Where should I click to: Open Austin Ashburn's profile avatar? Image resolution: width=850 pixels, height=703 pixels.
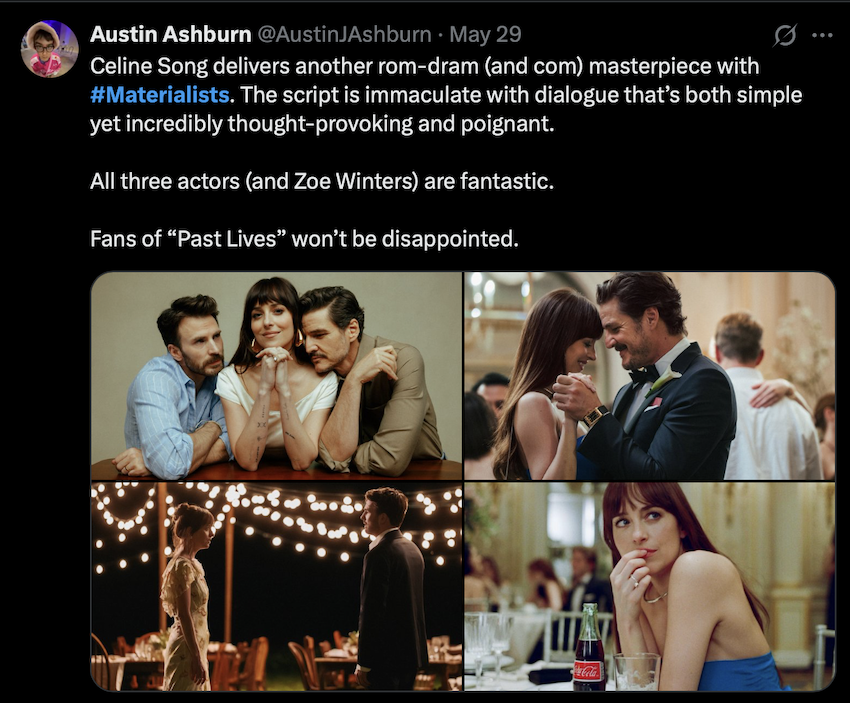pyautogui.click(x=49, y=49)
